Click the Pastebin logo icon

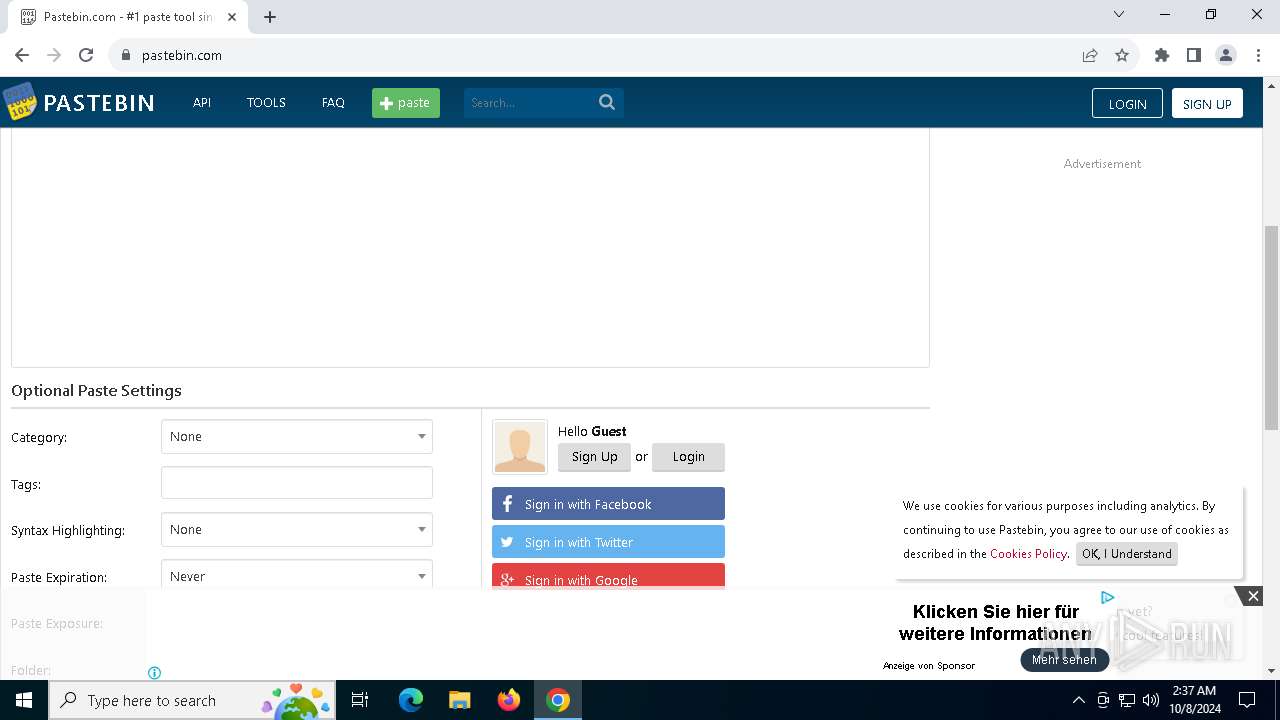[20, 102]
